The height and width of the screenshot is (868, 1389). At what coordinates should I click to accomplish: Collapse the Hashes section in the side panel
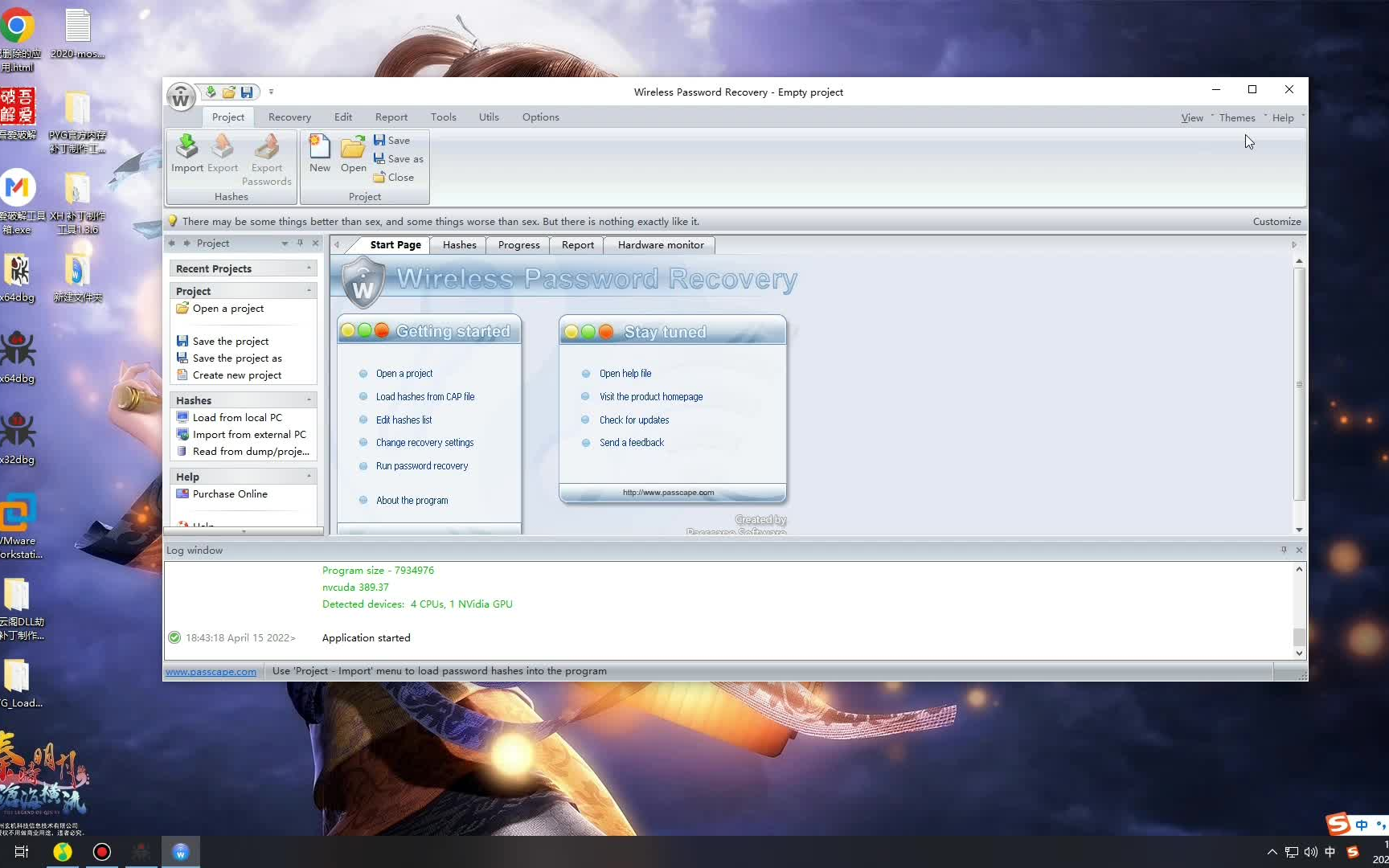pyautogui.click(x=309, y=400)
